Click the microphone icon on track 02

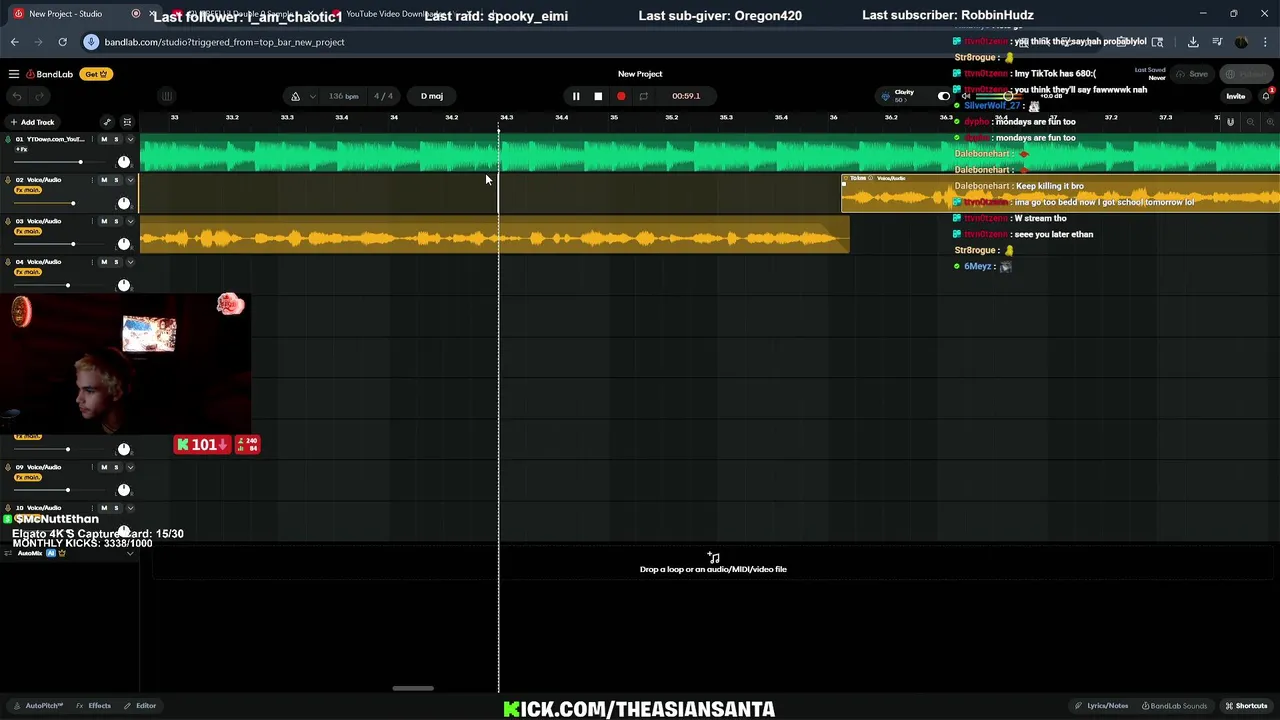pyautogui.click(x=8, y=180)
